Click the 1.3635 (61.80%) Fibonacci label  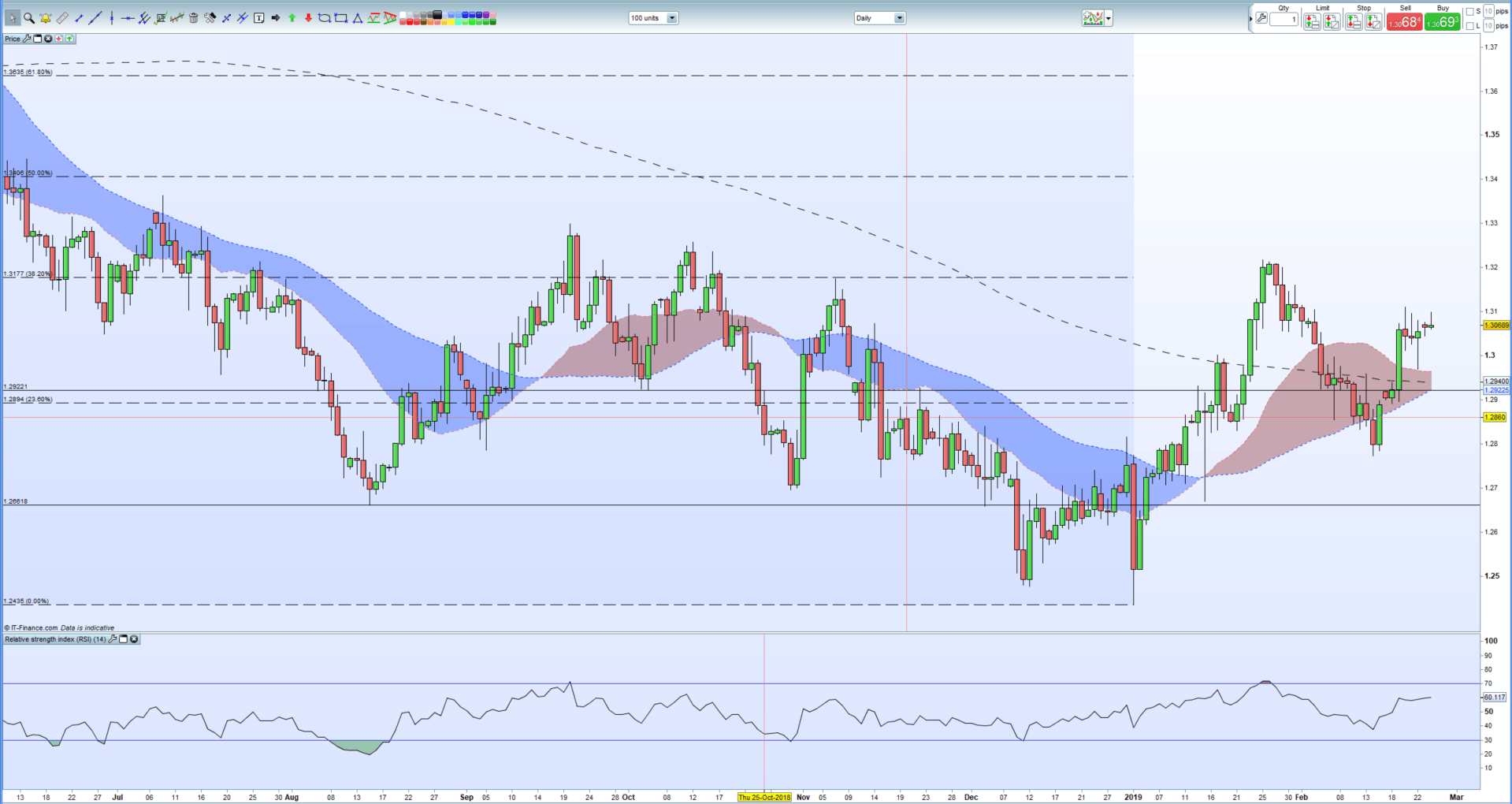pyautogui.click(x=28, y=72)
